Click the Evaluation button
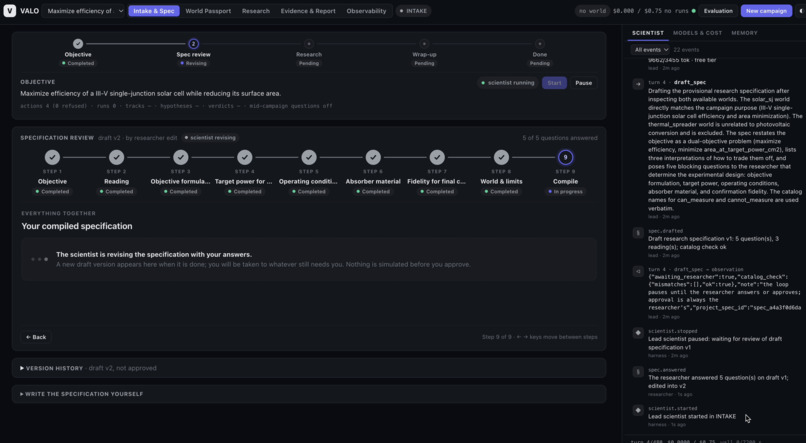806x443 pixels. (718, 11)
